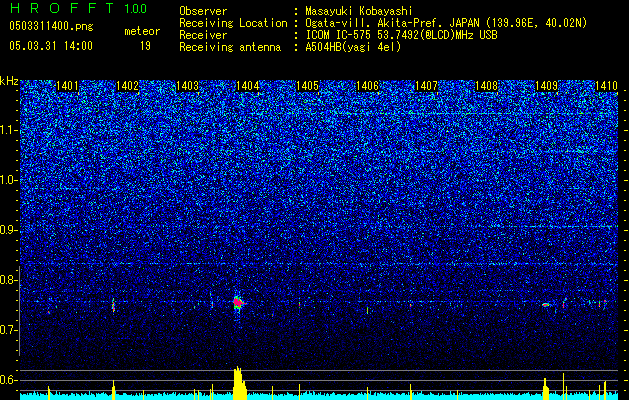Click the 1410 time marker

tap(606, 86)
